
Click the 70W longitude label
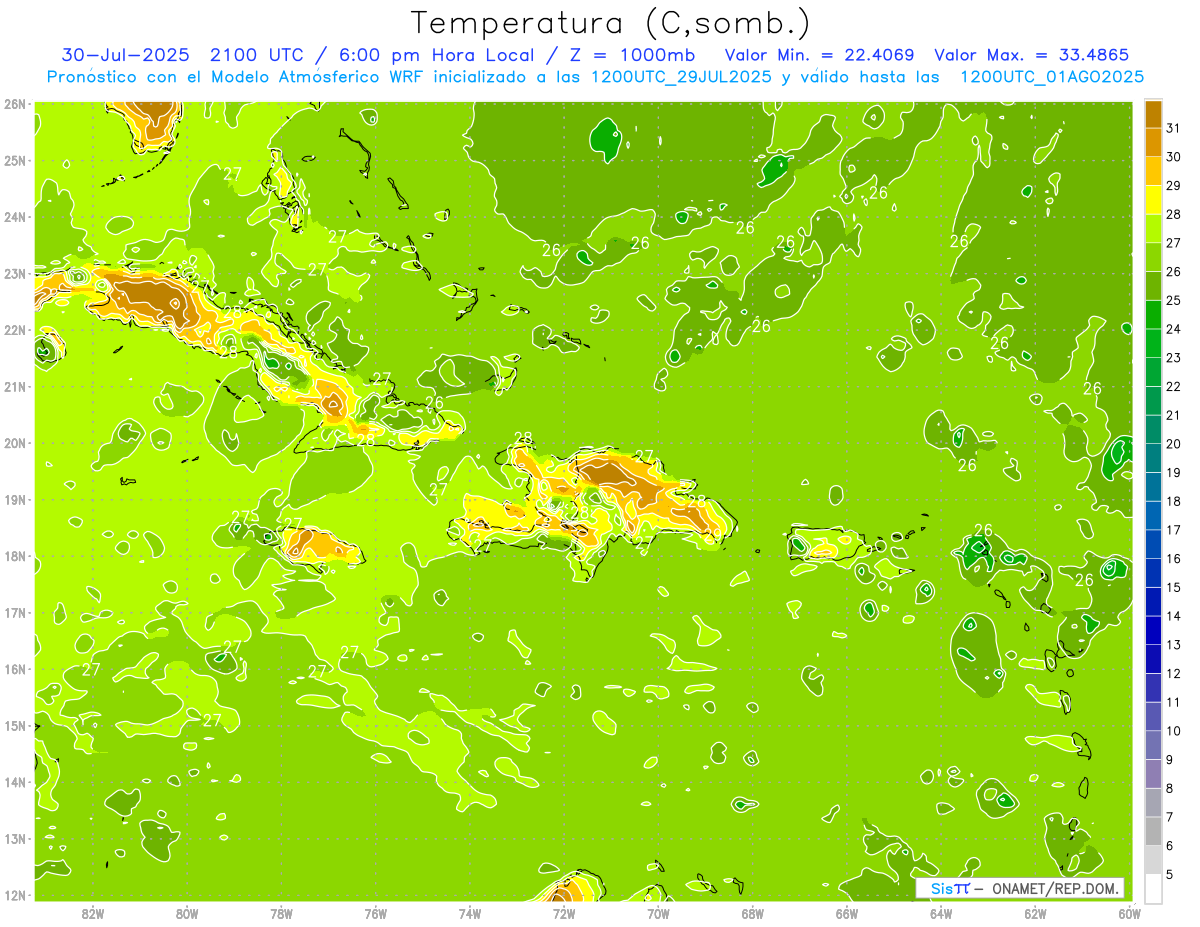(658, 913)
